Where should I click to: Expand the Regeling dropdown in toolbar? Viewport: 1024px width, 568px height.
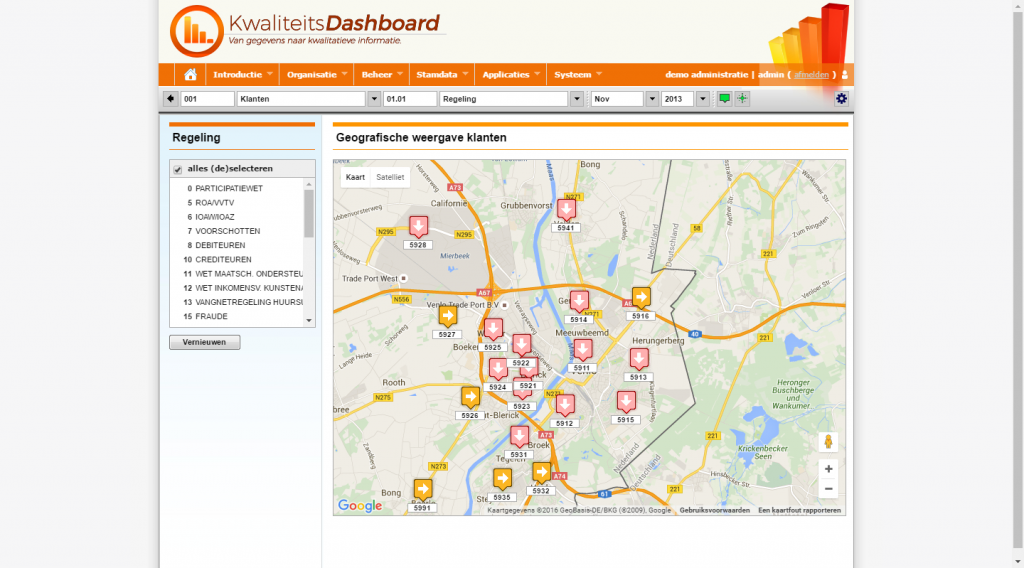click(x=576, y=99)
